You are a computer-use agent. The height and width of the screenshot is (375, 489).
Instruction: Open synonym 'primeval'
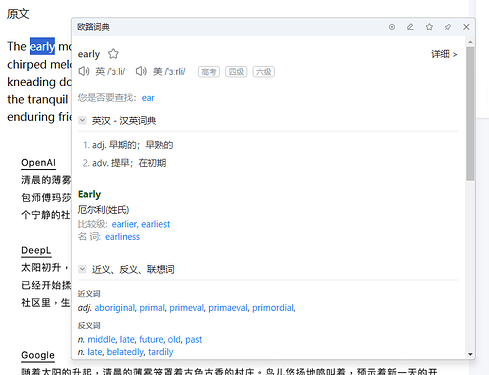coord(187,308)
